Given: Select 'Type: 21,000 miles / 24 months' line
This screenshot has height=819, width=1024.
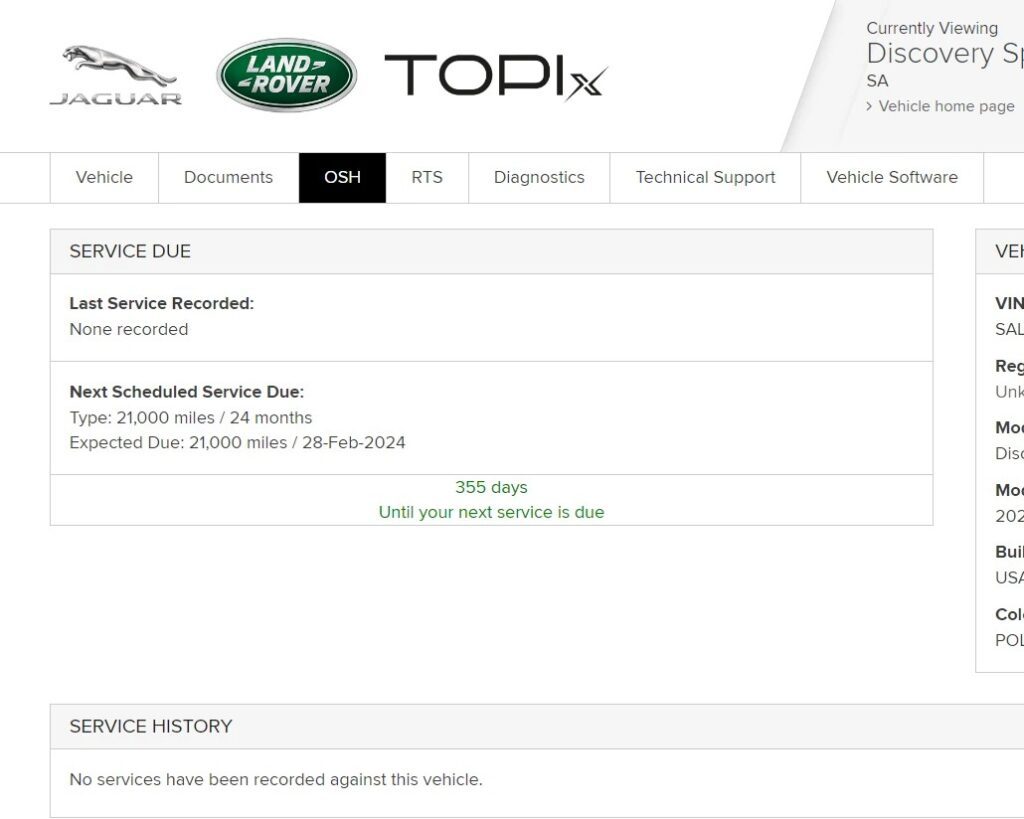Looking at the screenshot, I should pos(191,418).
